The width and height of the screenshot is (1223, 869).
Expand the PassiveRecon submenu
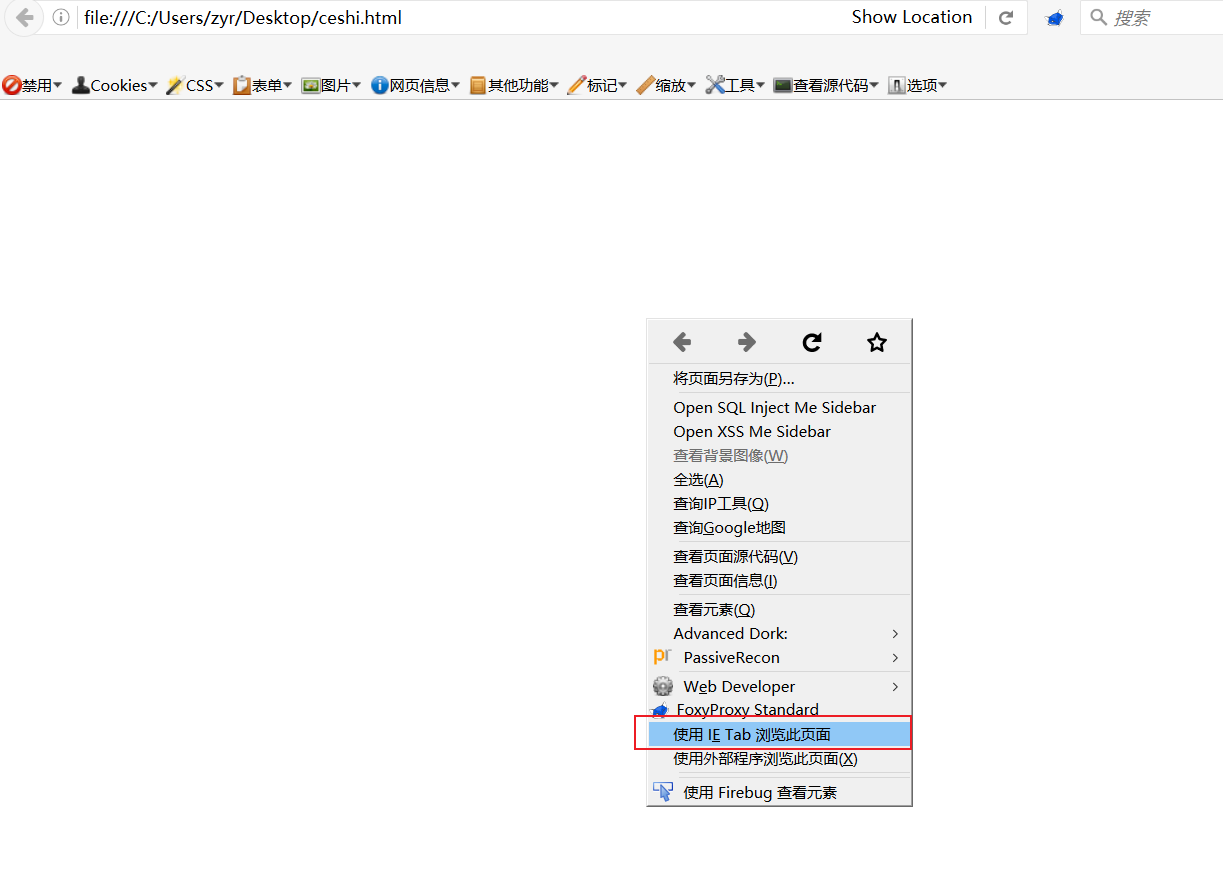(x=780, y=658)
